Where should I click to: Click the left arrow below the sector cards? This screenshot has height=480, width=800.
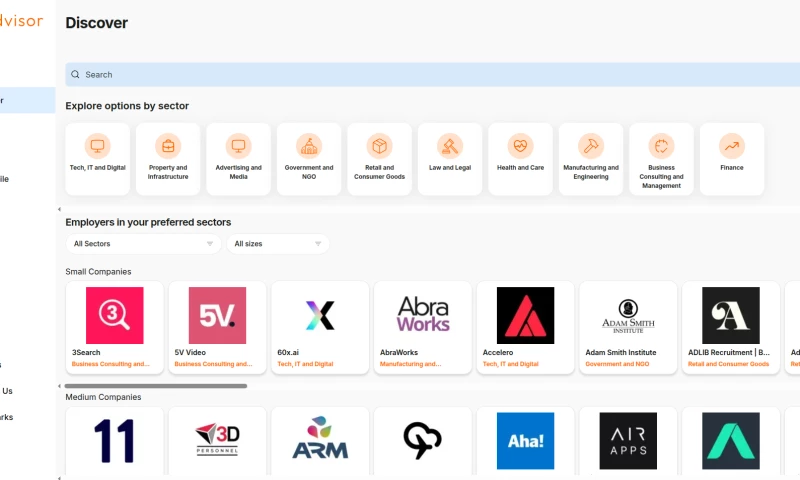click(x=59, y=209)
